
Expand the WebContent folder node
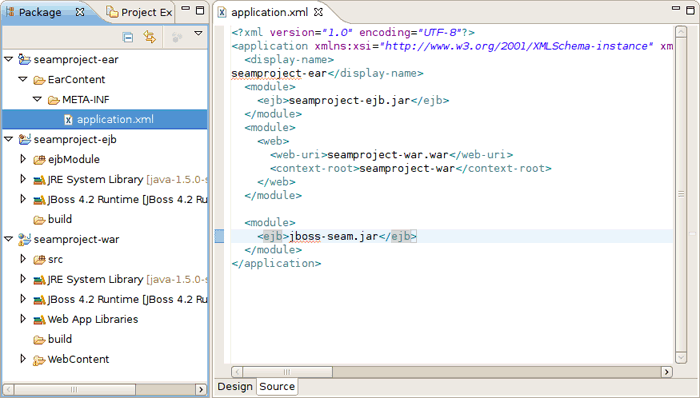23,358
